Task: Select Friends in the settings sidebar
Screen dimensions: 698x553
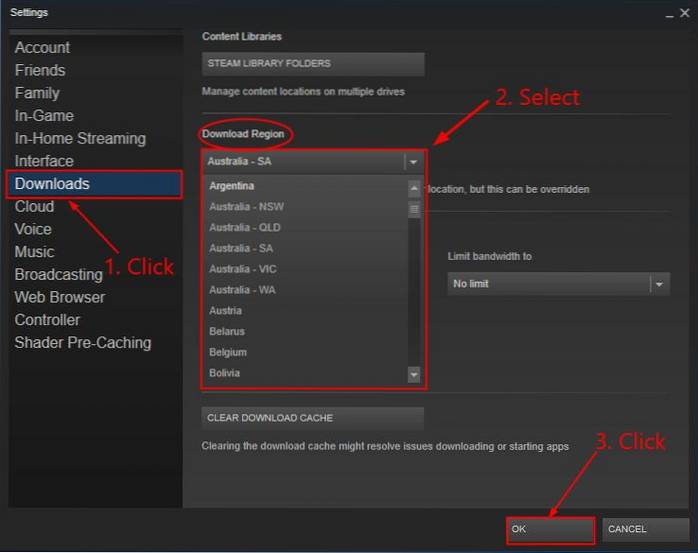Action: tap(40, 70)
